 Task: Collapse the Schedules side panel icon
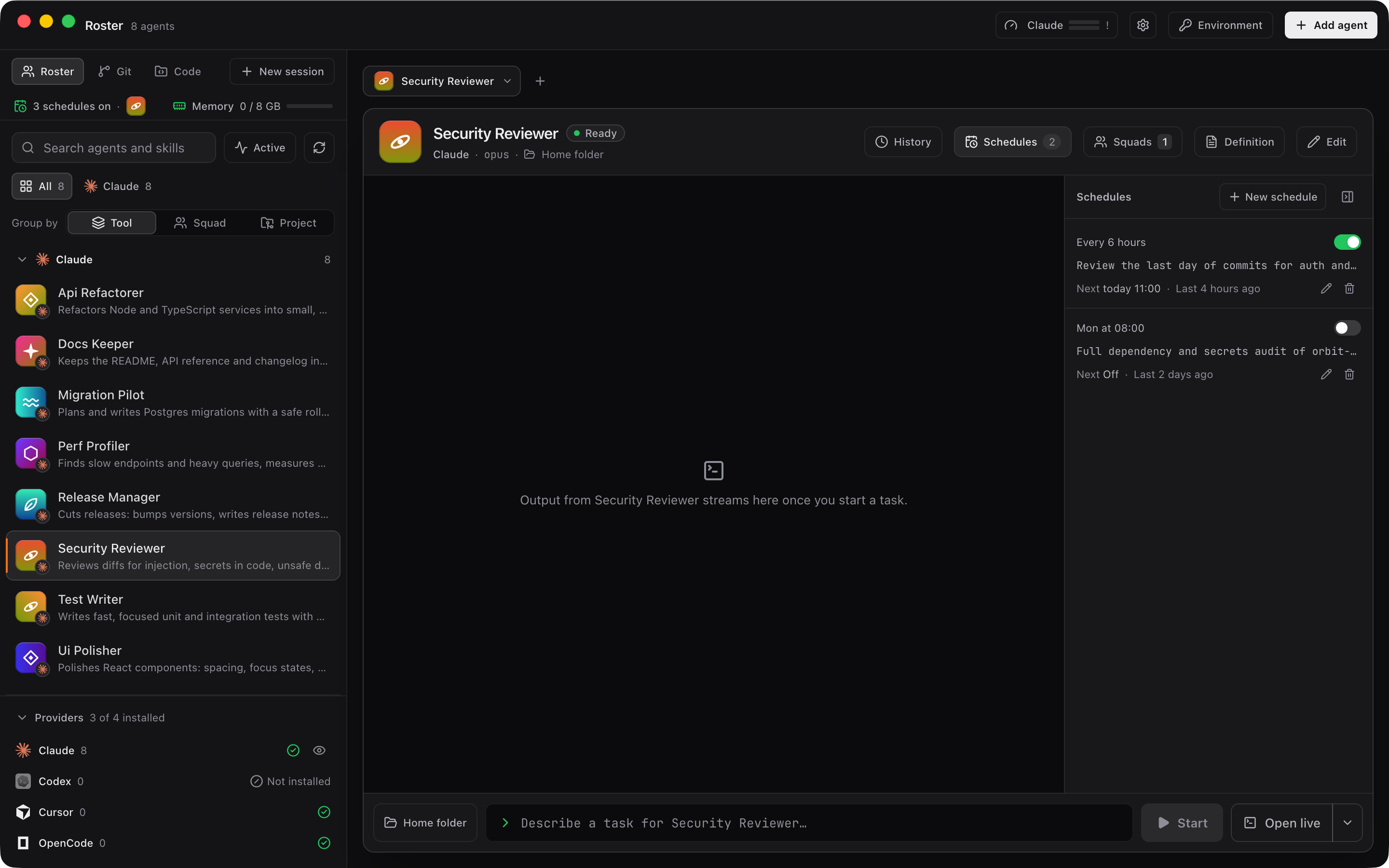pyautogui.click(x=1347, y=197)
